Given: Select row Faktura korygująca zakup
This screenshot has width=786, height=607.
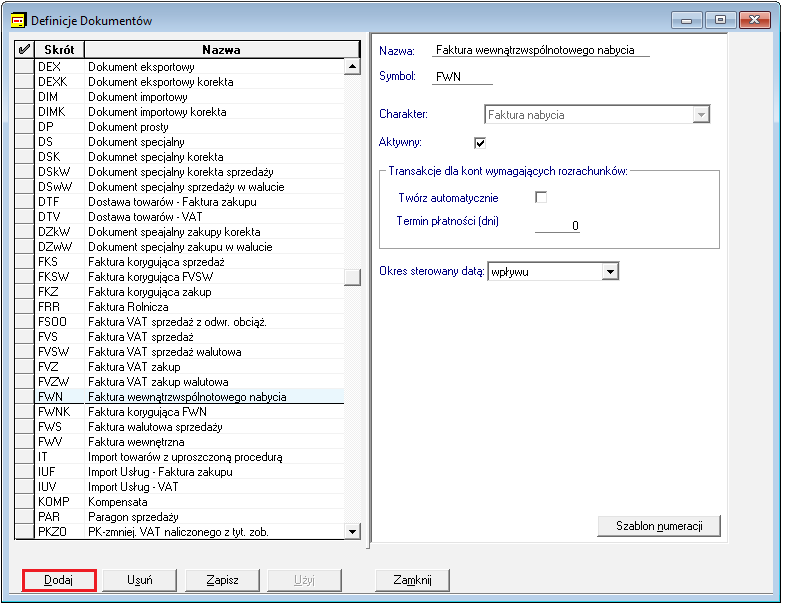Looking at the screenshot, I should coord(189,292).
